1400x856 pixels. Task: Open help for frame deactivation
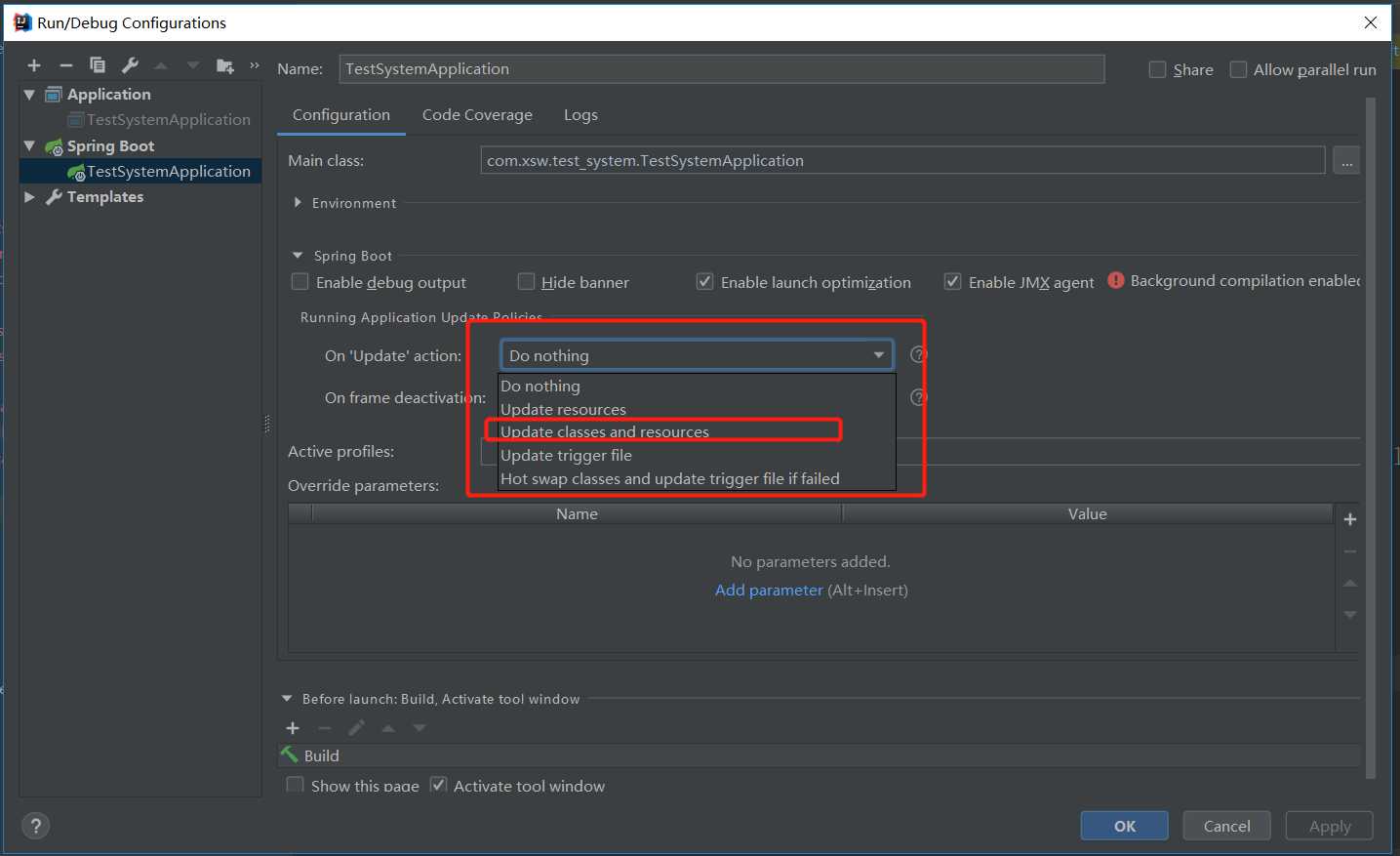click(x=918, y=397)
